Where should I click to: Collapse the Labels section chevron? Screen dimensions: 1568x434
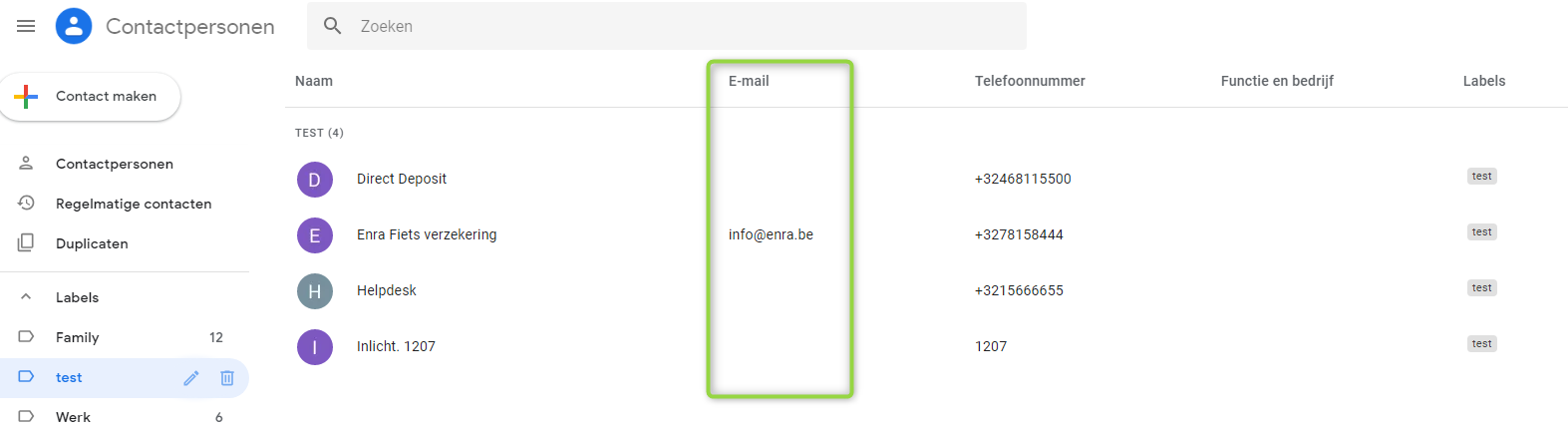[26, 297]
